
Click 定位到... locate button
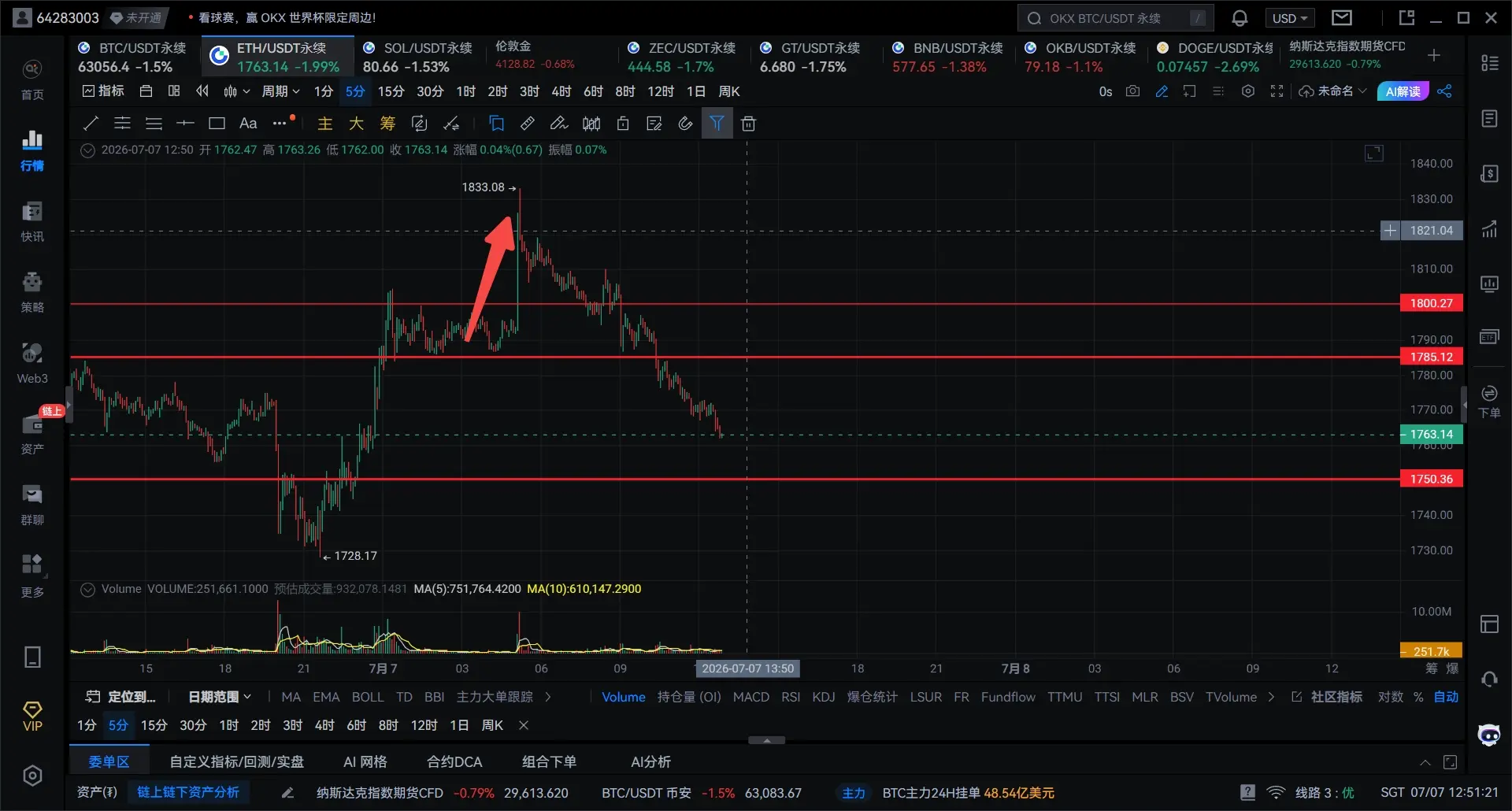pyautogui.click(x=121, y=697)
